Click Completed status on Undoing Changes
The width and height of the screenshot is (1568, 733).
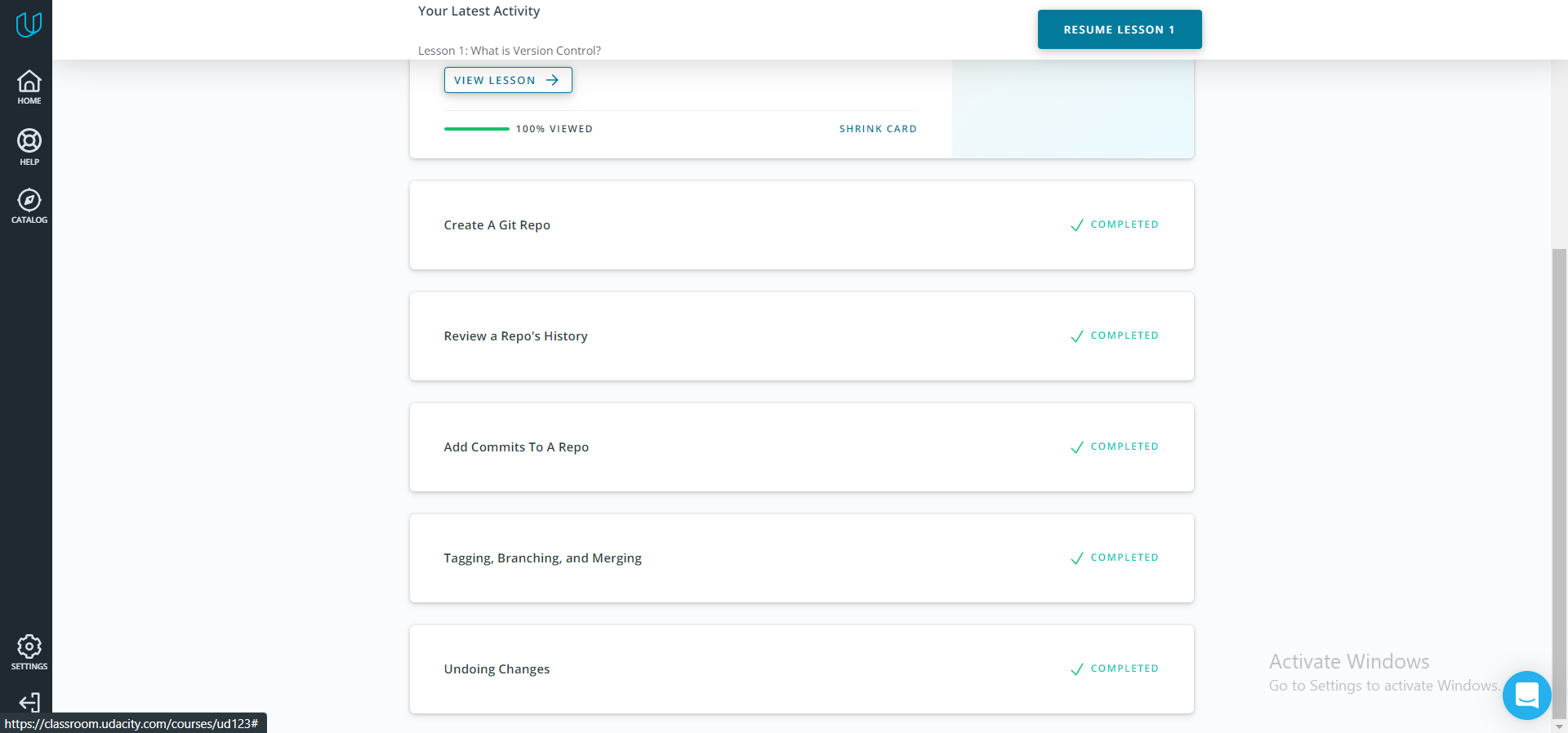(1114, 669)
